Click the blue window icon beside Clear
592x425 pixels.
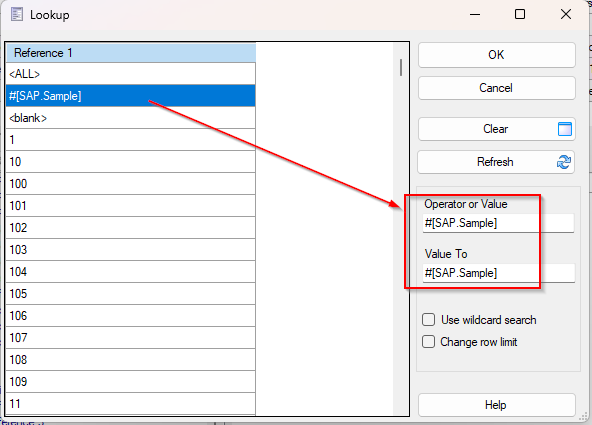tap(564, 129)
